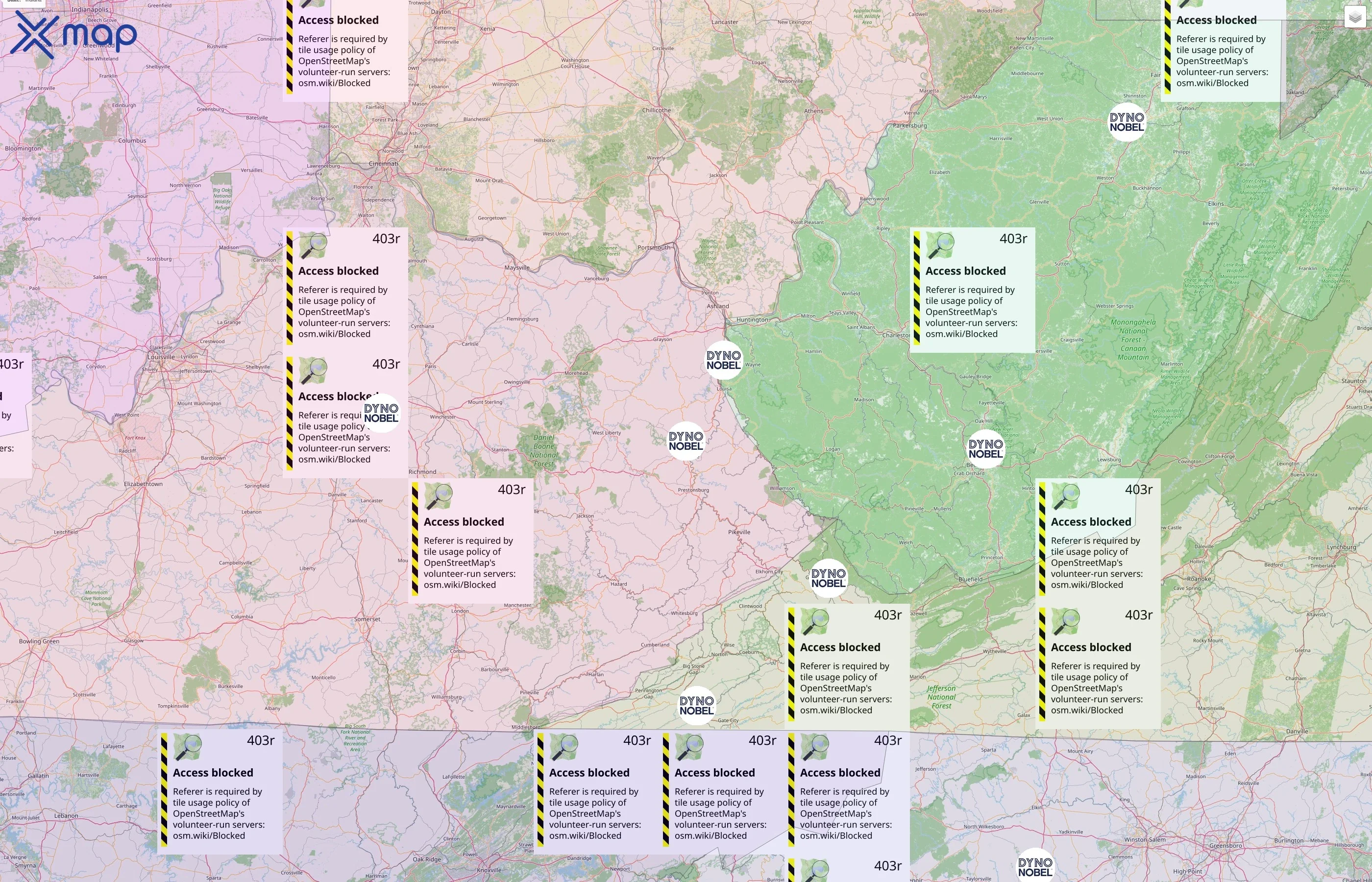The width and height of the screenshot is (1372, 882).
Task: Open the map layers control
Action: click(1355, 17)
